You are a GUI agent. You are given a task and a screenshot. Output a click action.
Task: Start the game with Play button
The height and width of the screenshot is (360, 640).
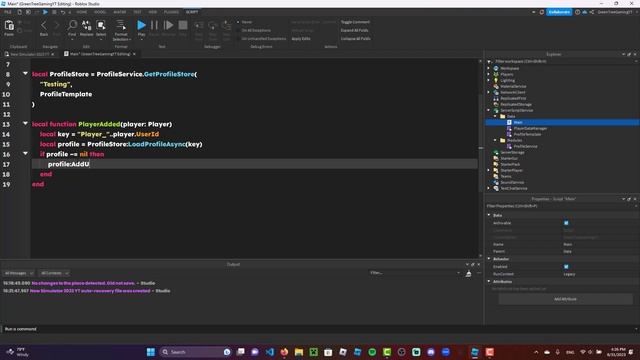coord(141,25)
